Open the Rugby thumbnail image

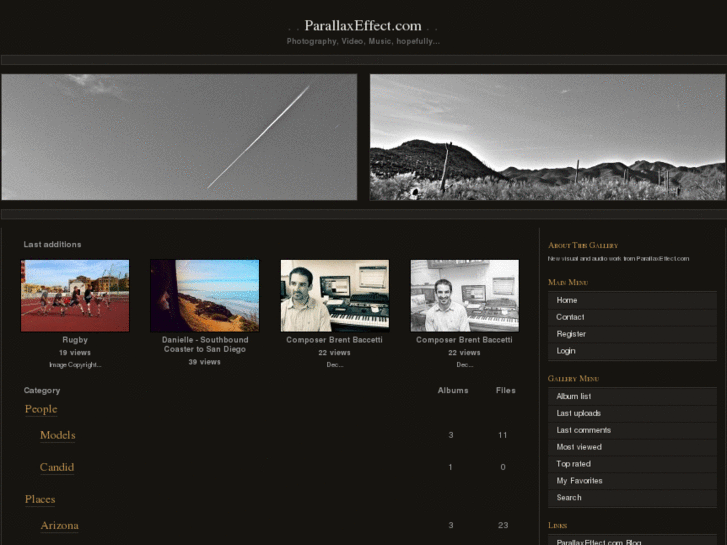75,295
